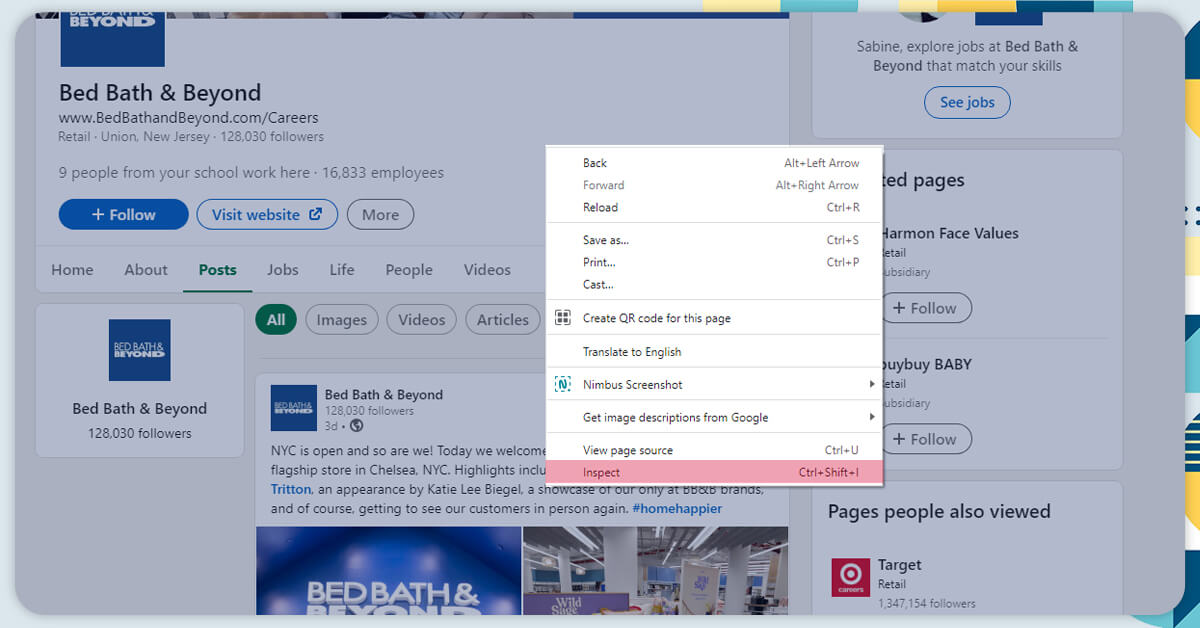Switch to the People tab
1200x628 pixels.
(x=409, y=270)
